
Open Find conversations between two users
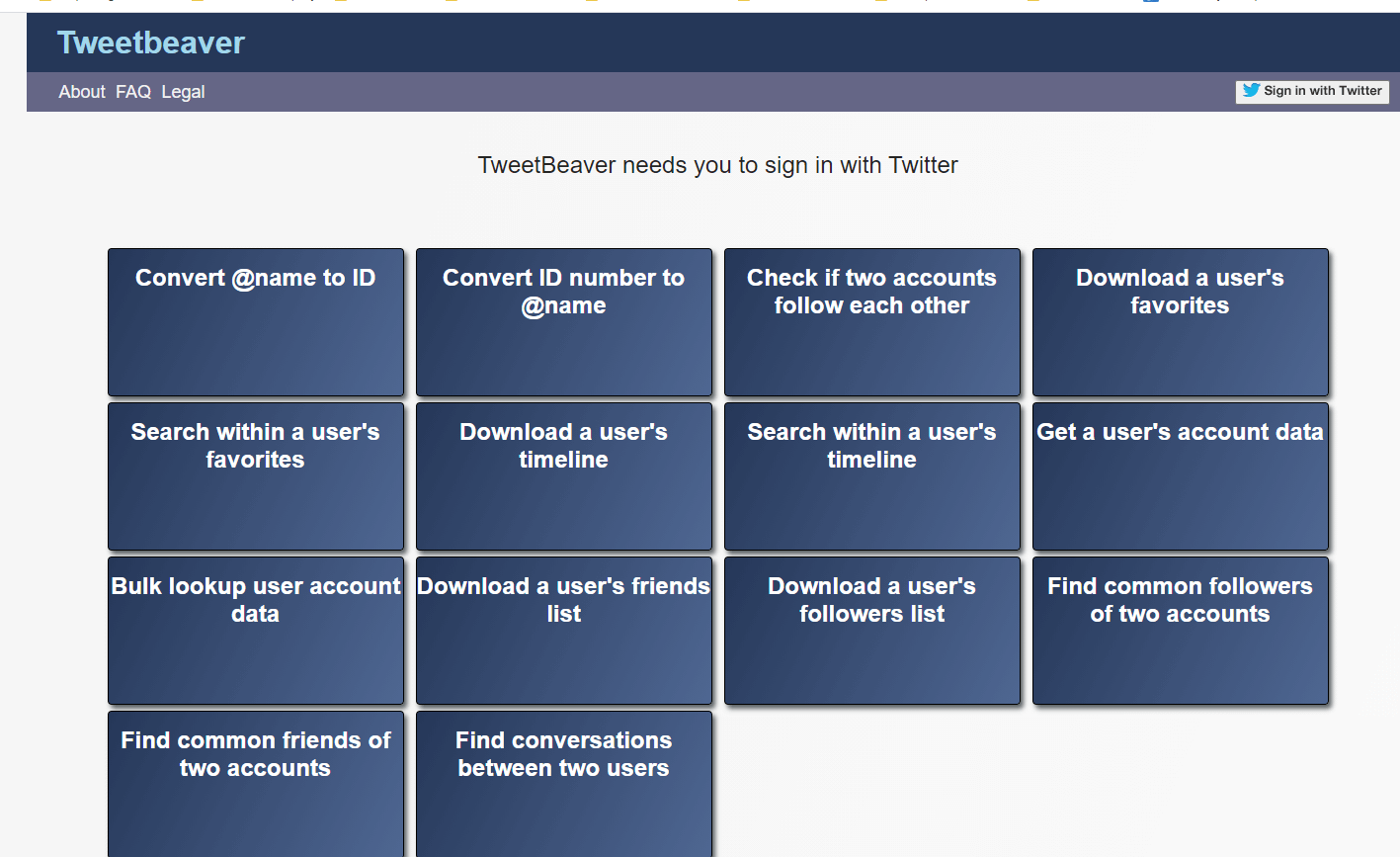tap(564, 784)
